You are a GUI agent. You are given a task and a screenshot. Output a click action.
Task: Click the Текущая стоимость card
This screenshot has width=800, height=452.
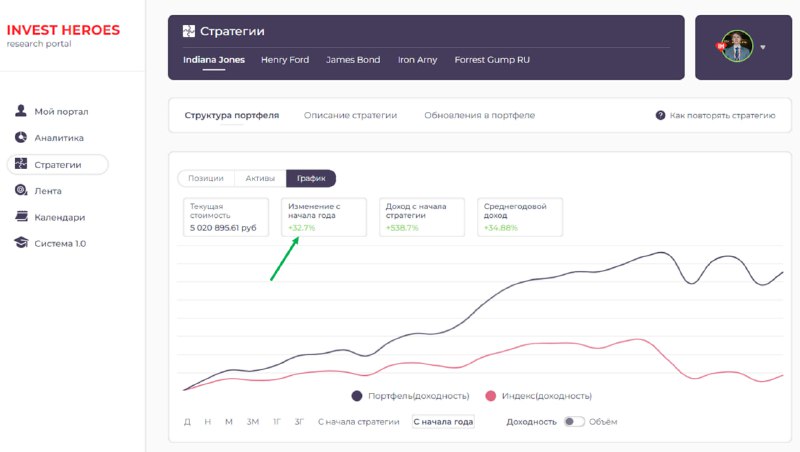pyautogui.click(x=226, y=217)
